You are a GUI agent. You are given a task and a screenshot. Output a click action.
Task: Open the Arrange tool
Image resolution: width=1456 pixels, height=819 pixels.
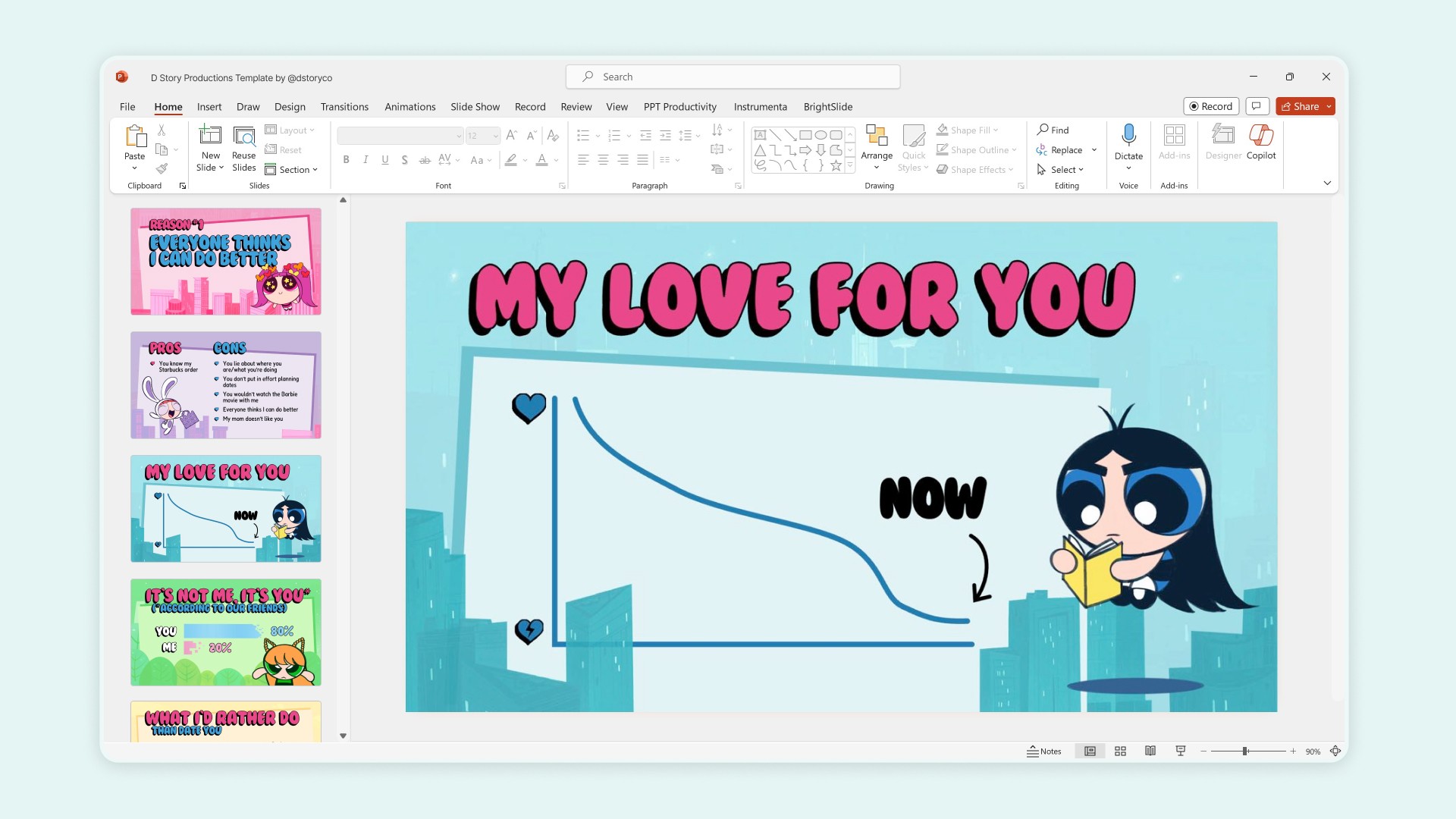[x=877, y=144]
